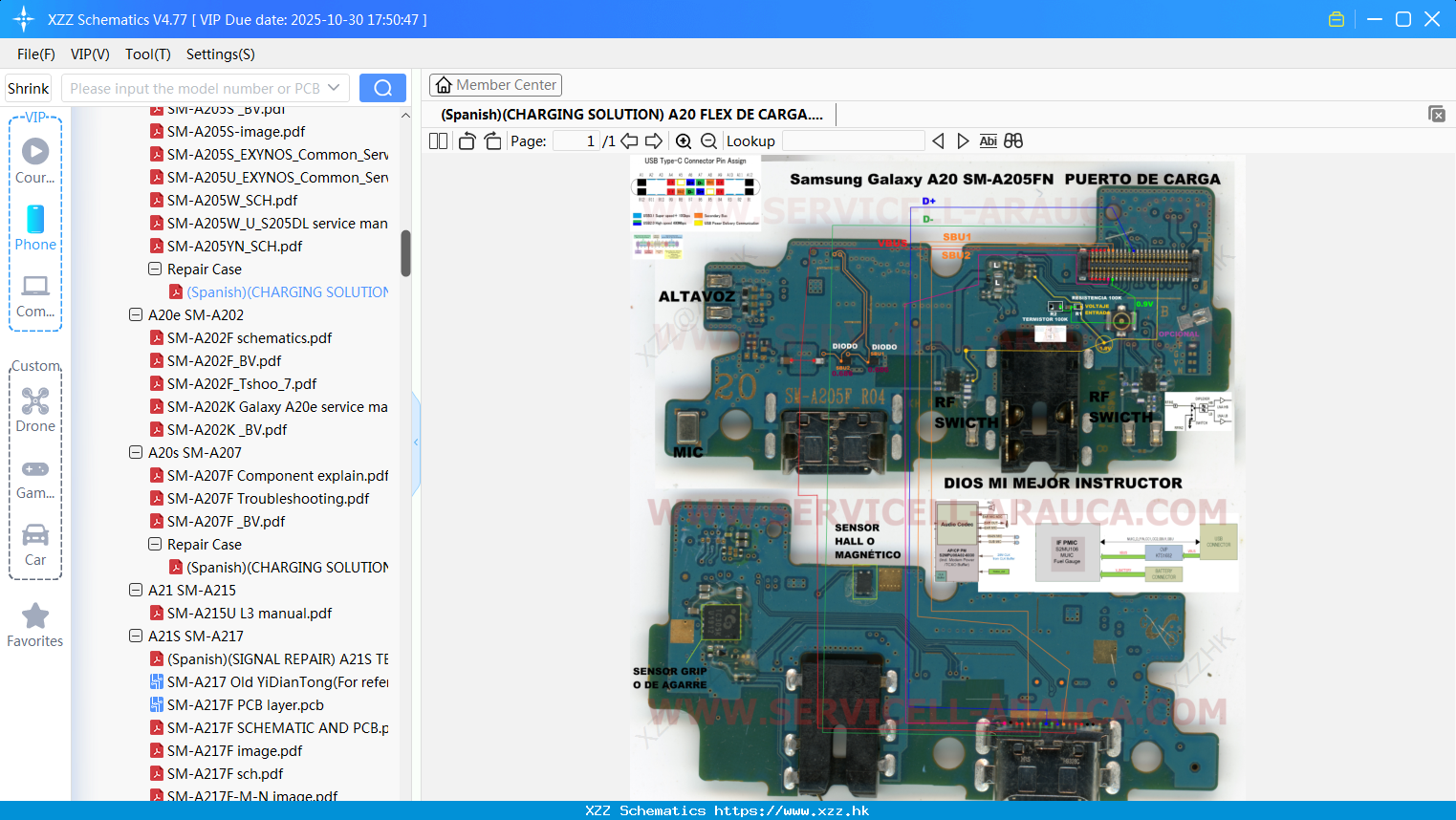This screenshot has height=820, width=1456.
Task: Open the Tool(T) menu
Action: (148, 54)
